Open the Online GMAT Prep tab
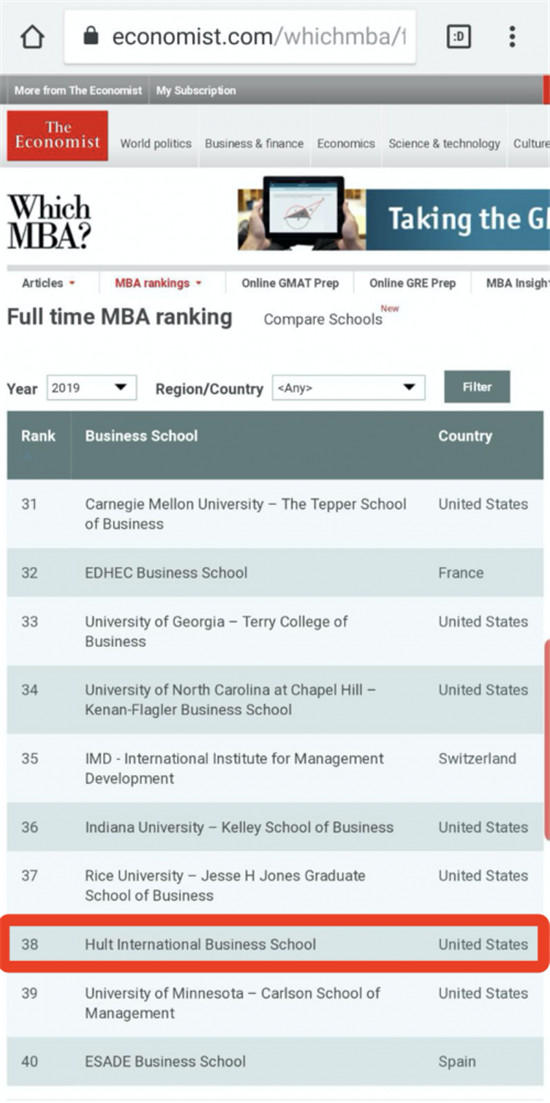Image resolution: width=550 pixels, height=1103 pixels. 290,283
